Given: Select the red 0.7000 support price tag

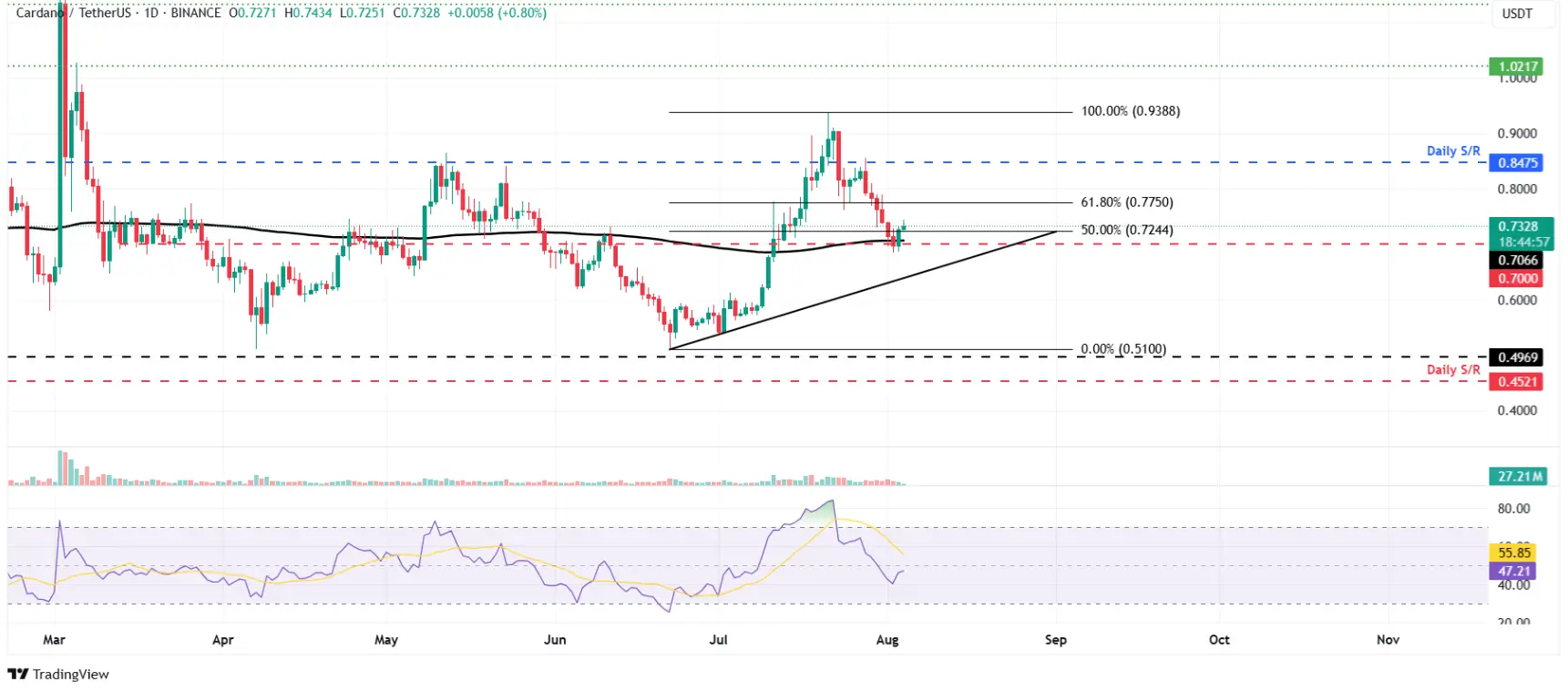Looking at the screenshot, I should coord(1517,279).
